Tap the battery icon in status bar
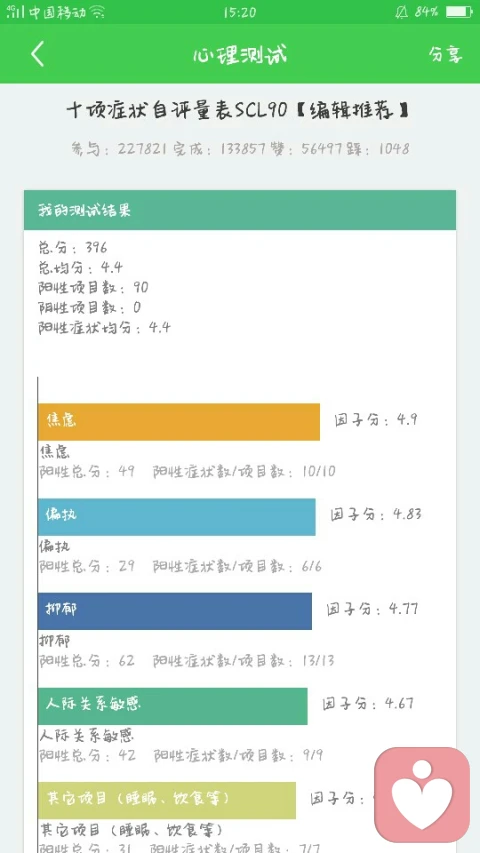 coord(459,12)
